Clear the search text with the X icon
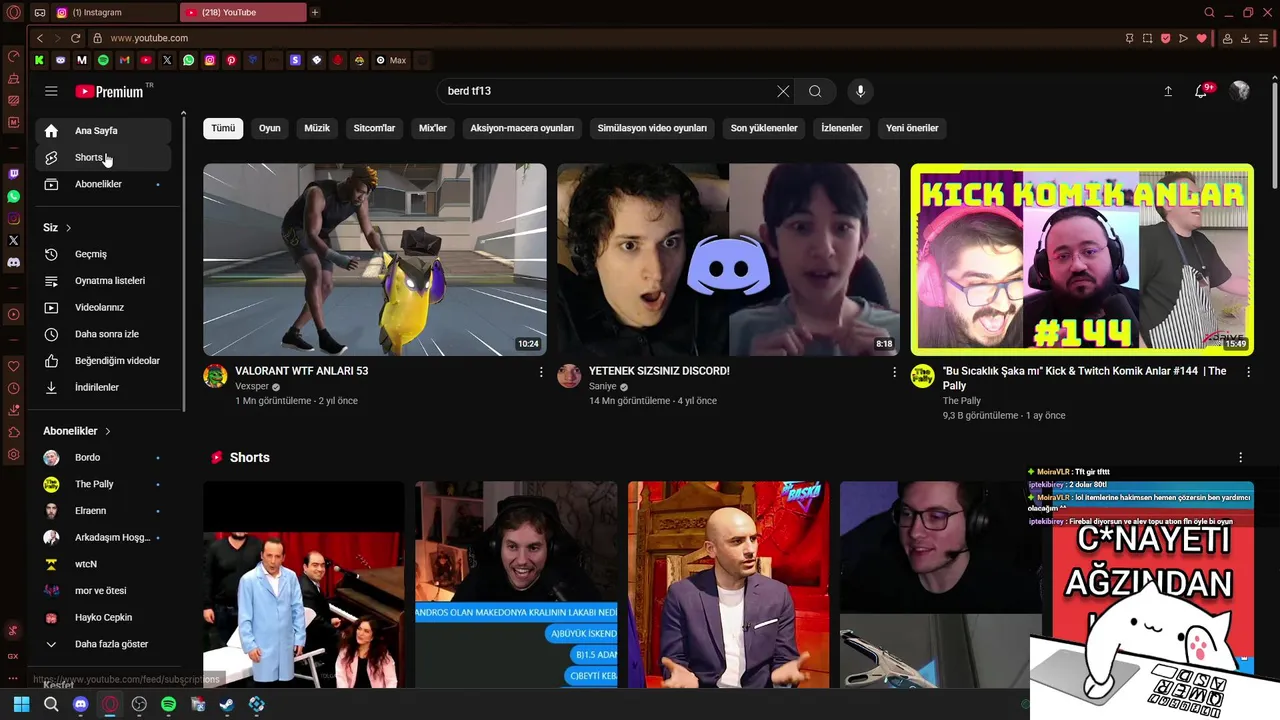Viewport: 1280px width, 720px height. [783, 91]
